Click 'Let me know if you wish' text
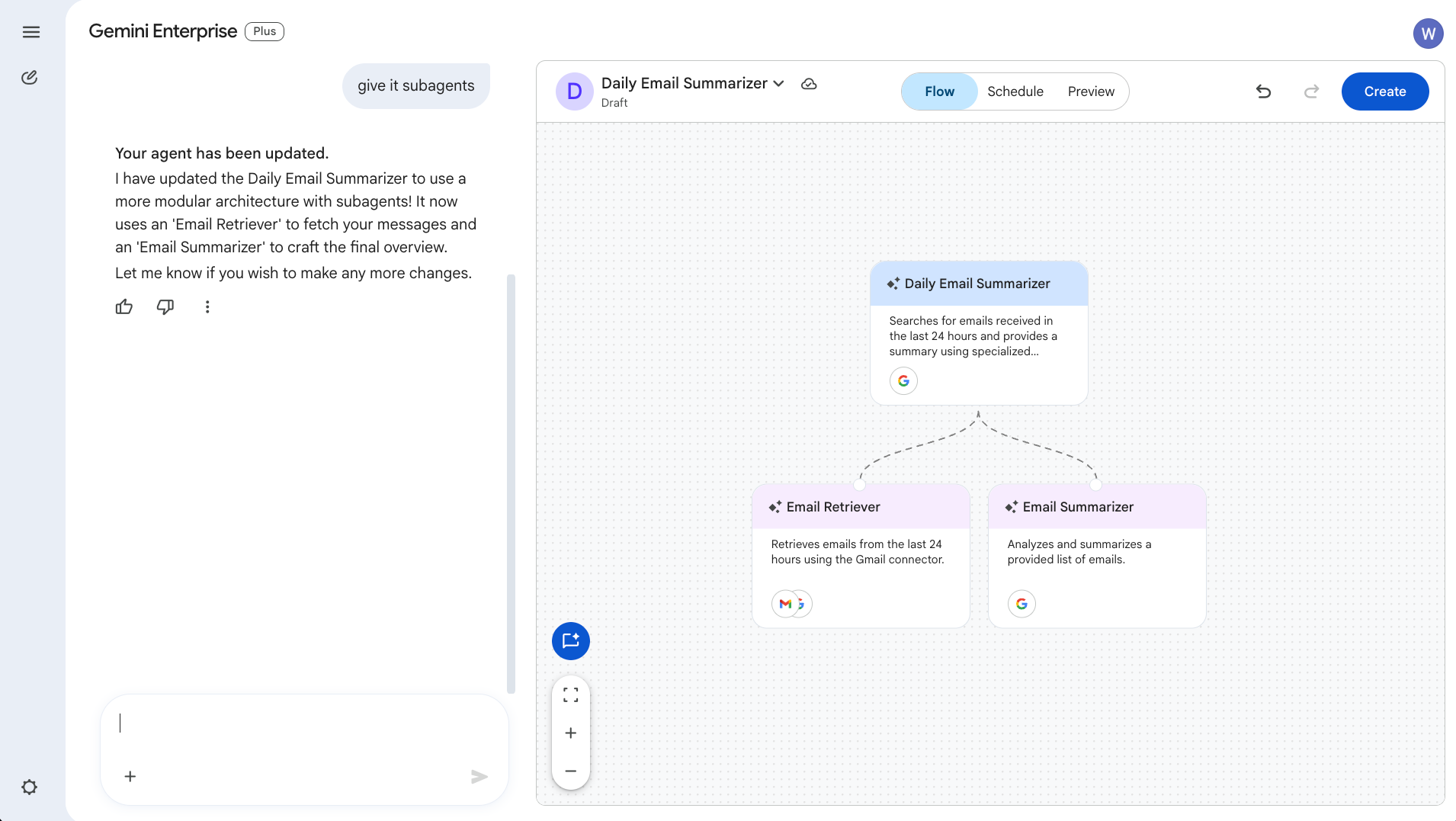Screen dimensions: 1456x821 point(293,273)
